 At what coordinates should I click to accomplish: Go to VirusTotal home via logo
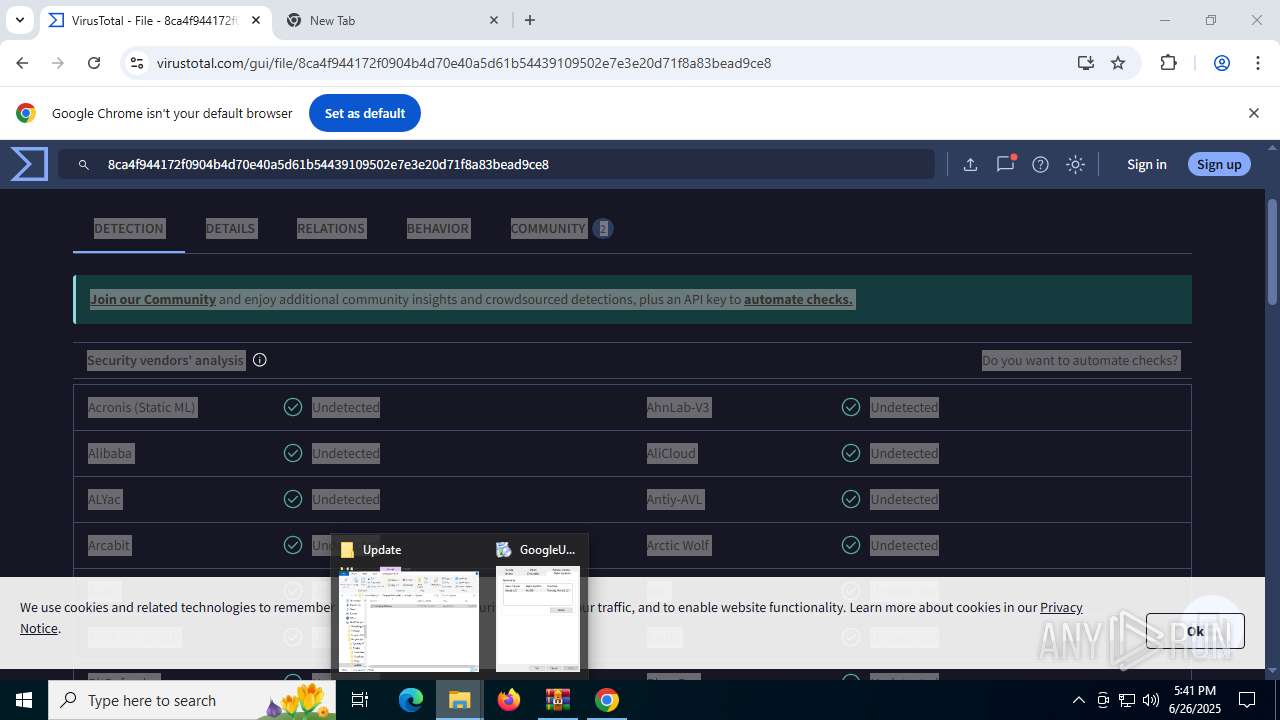click(x=29, y=164)
